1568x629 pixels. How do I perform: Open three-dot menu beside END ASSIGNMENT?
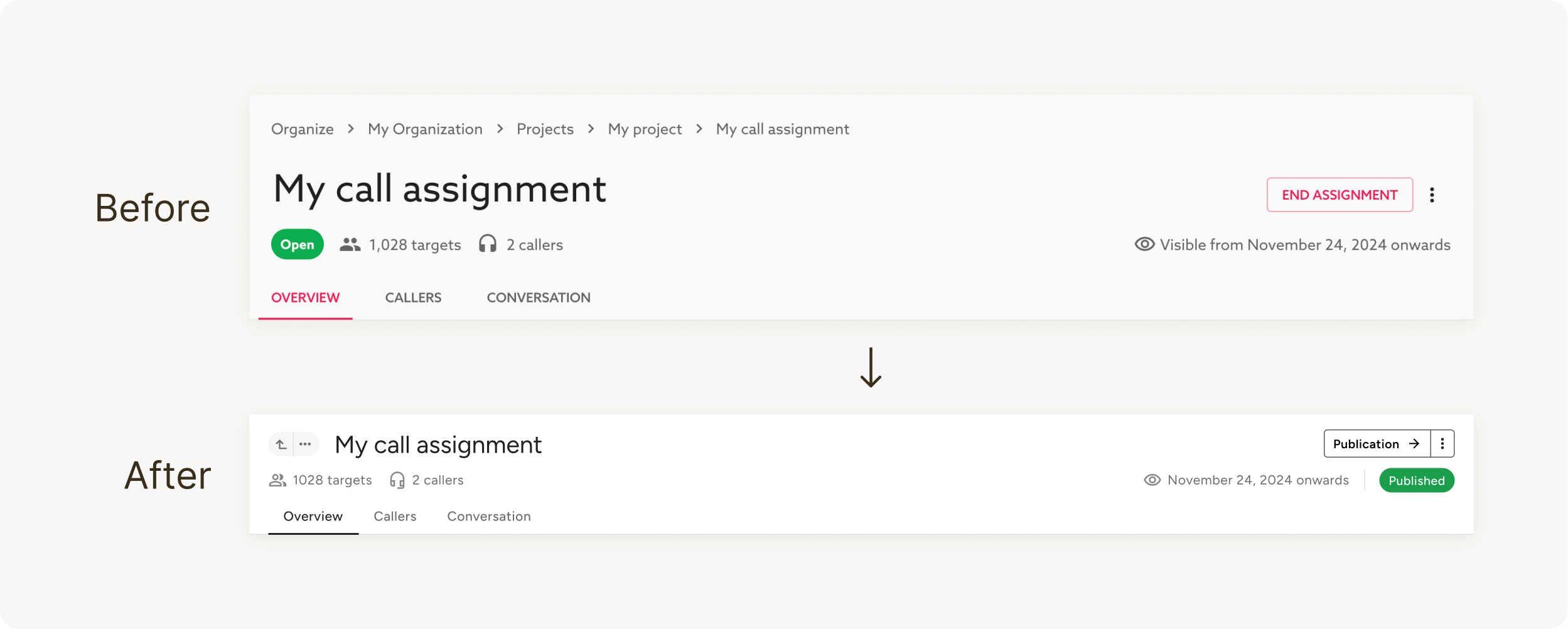[1432, 195]
